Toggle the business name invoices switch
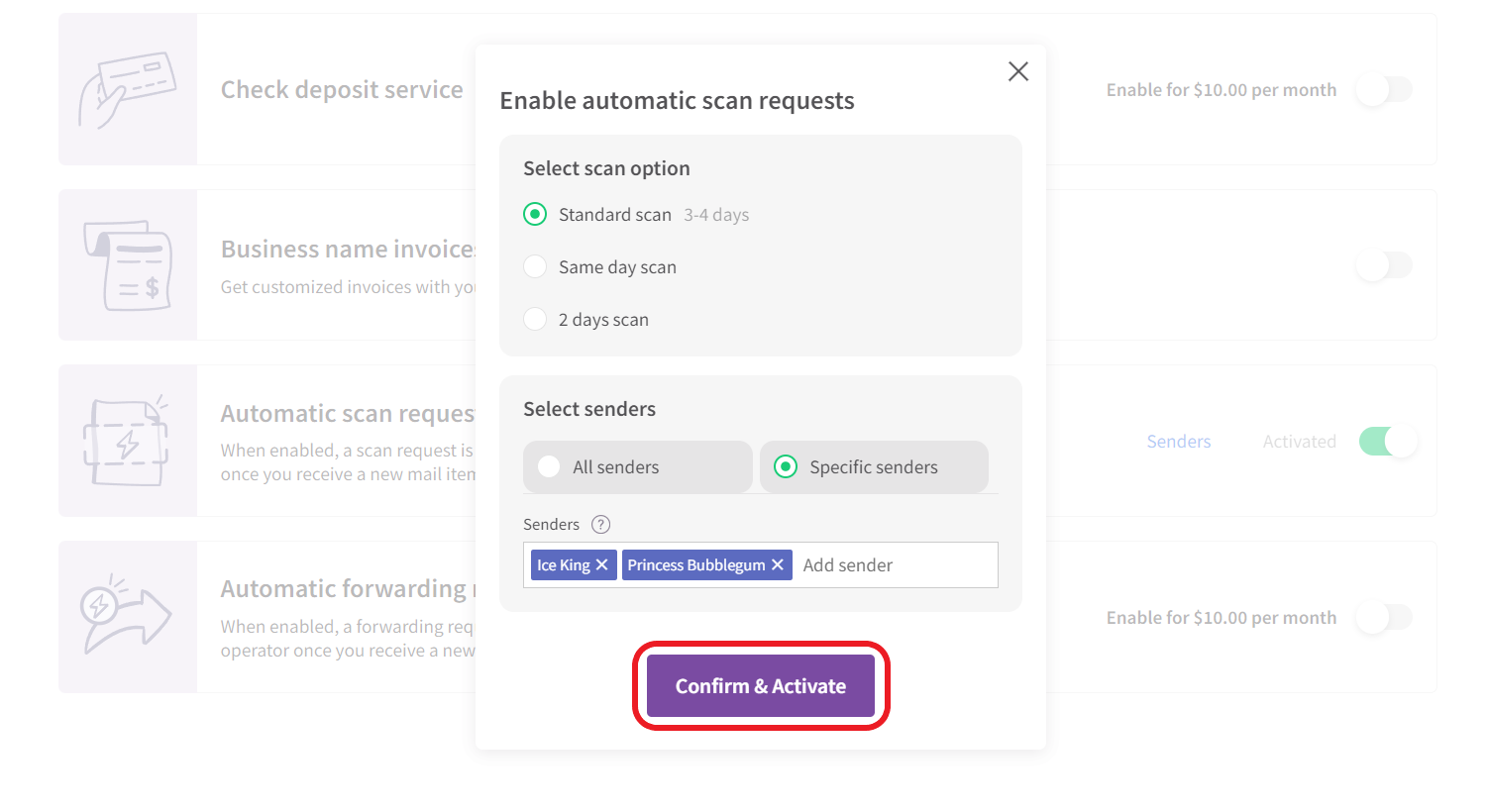This screenshot has width=1489, height=812. point(1384,265)
